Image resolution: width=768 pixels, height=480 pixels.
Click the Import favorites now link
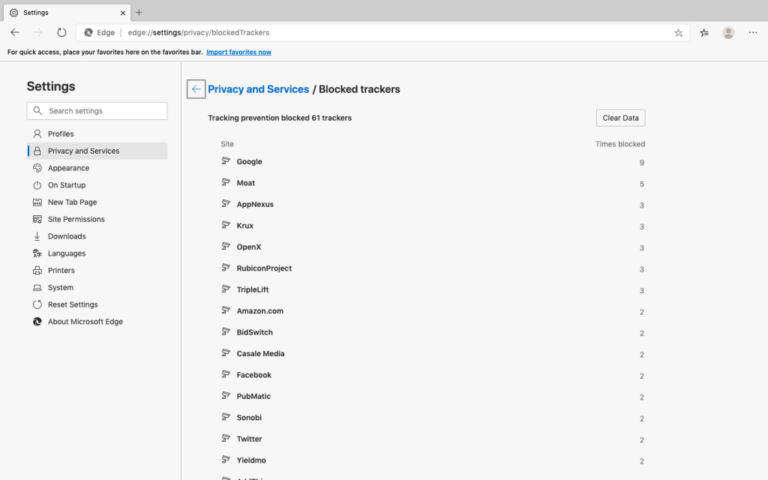tap(238, 52)
